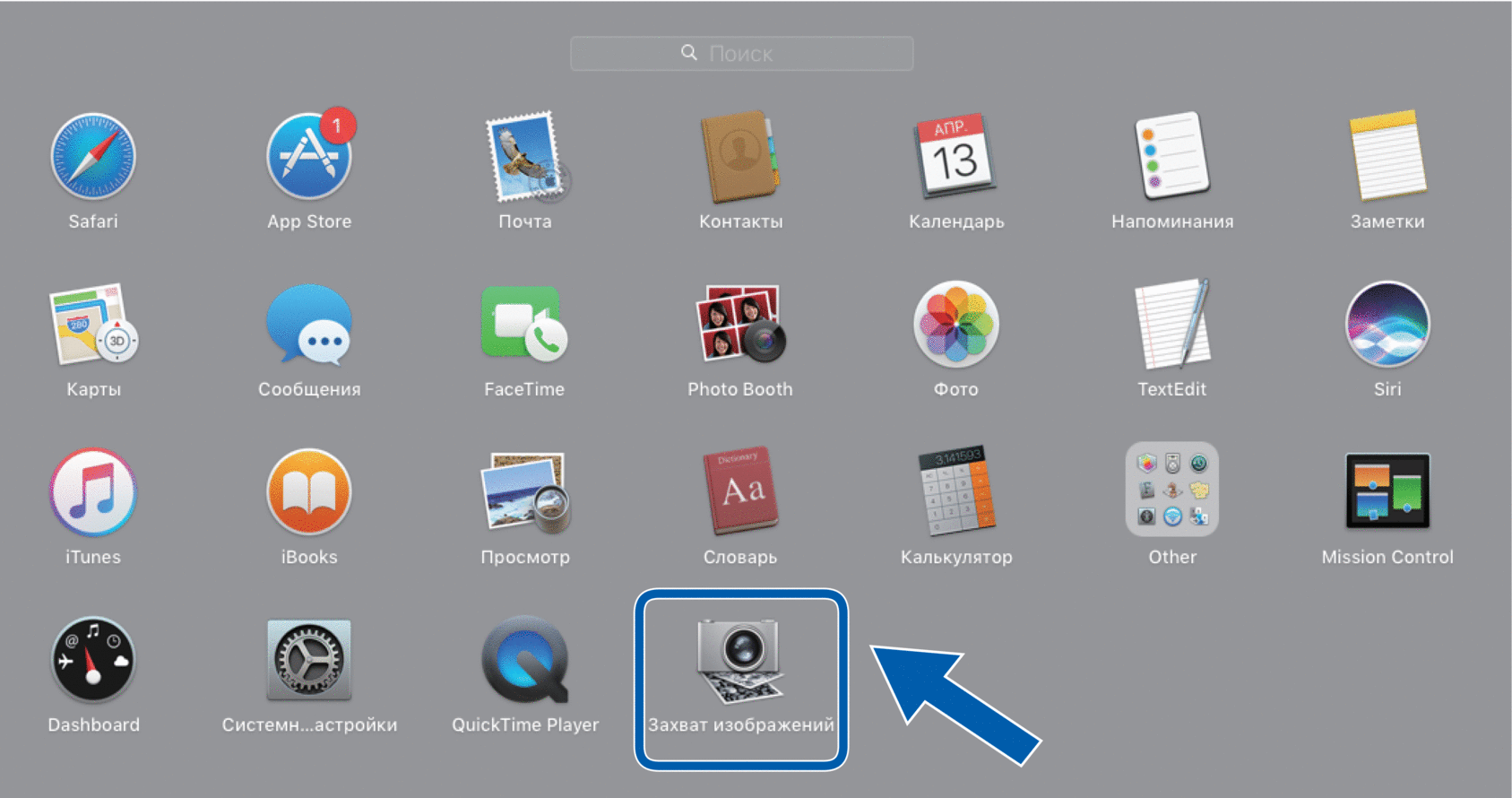1512x798 pixels.
Task: Activate the Siri icon
Action: [1387, 324]
